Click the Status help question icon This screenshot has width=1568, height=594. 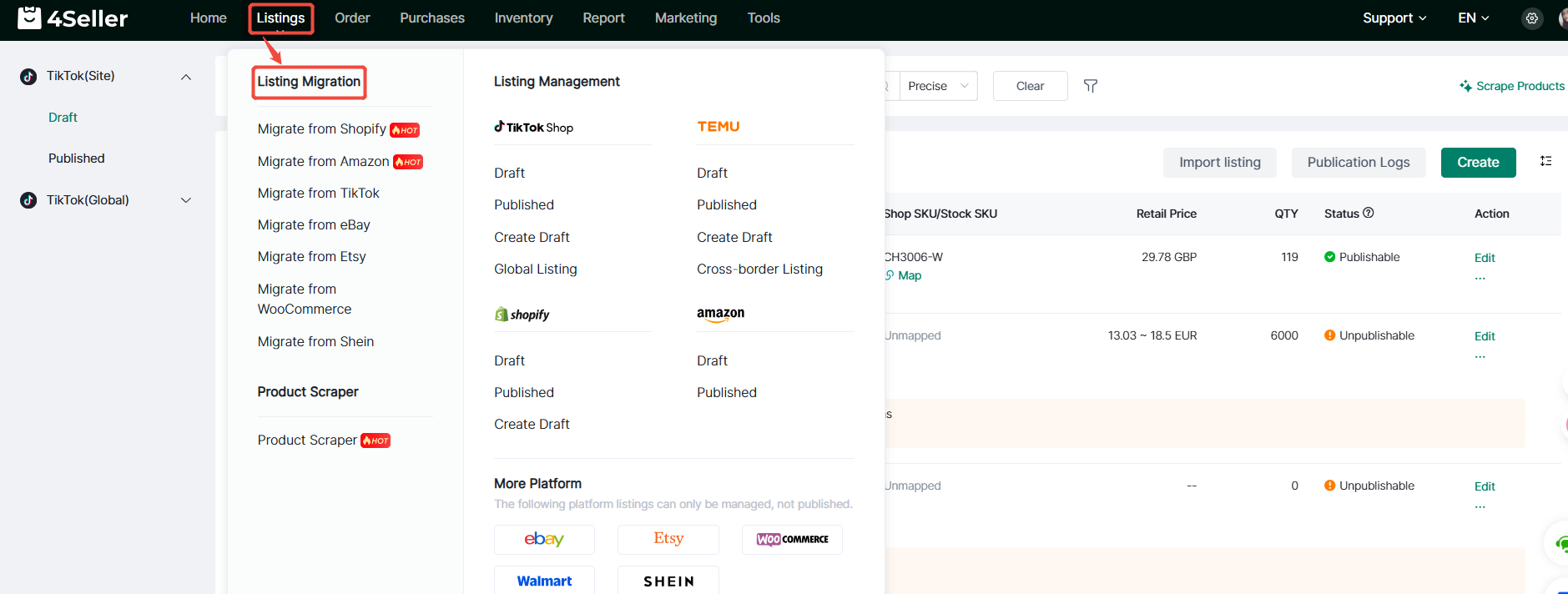point(1369,213)
